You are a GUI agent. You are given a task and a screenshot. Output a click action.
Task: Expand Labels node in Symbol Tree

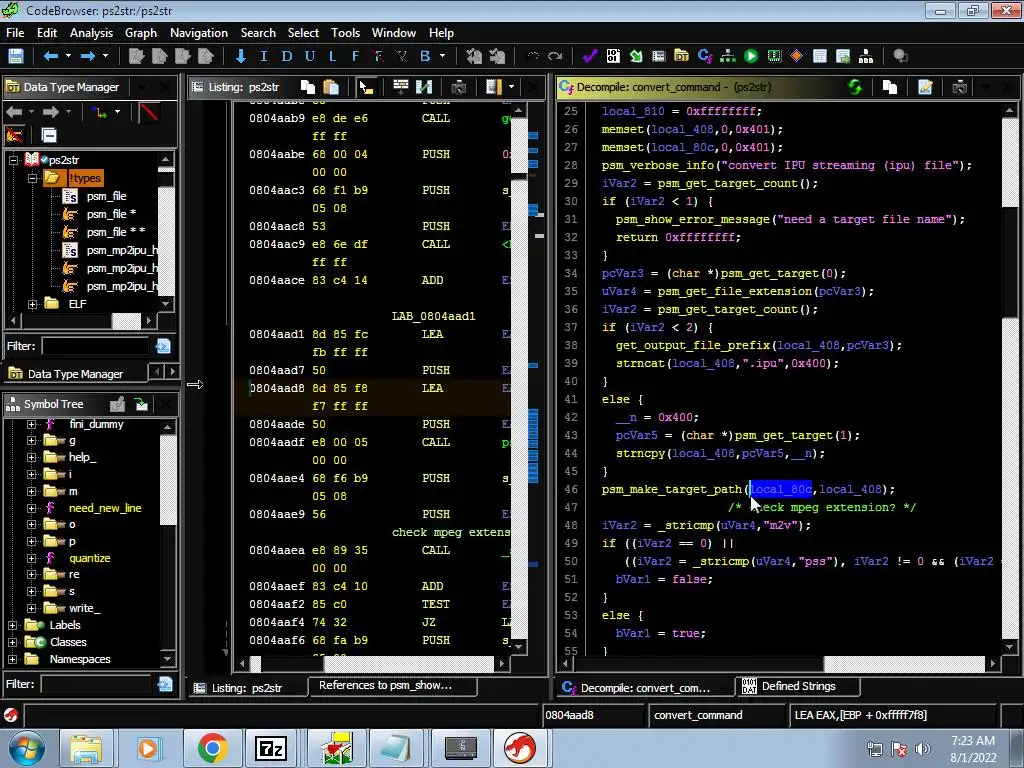(x=12, y=625)
